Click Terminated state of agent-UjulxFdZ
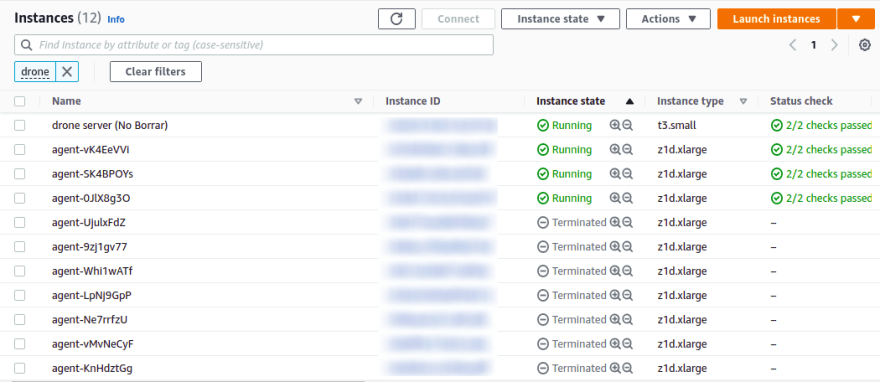Screen dimensions: 880x382 (572, 223)
